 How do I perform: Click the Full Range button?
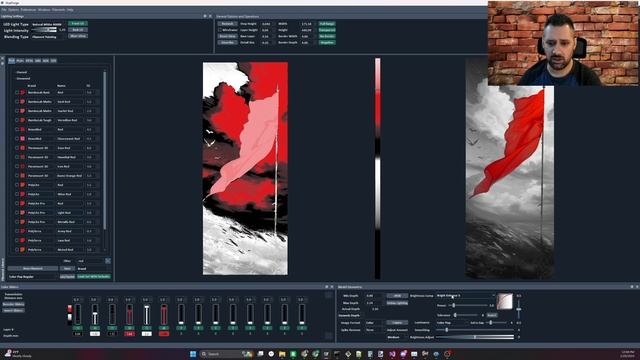pyautogui.click(x=327, y=24)
